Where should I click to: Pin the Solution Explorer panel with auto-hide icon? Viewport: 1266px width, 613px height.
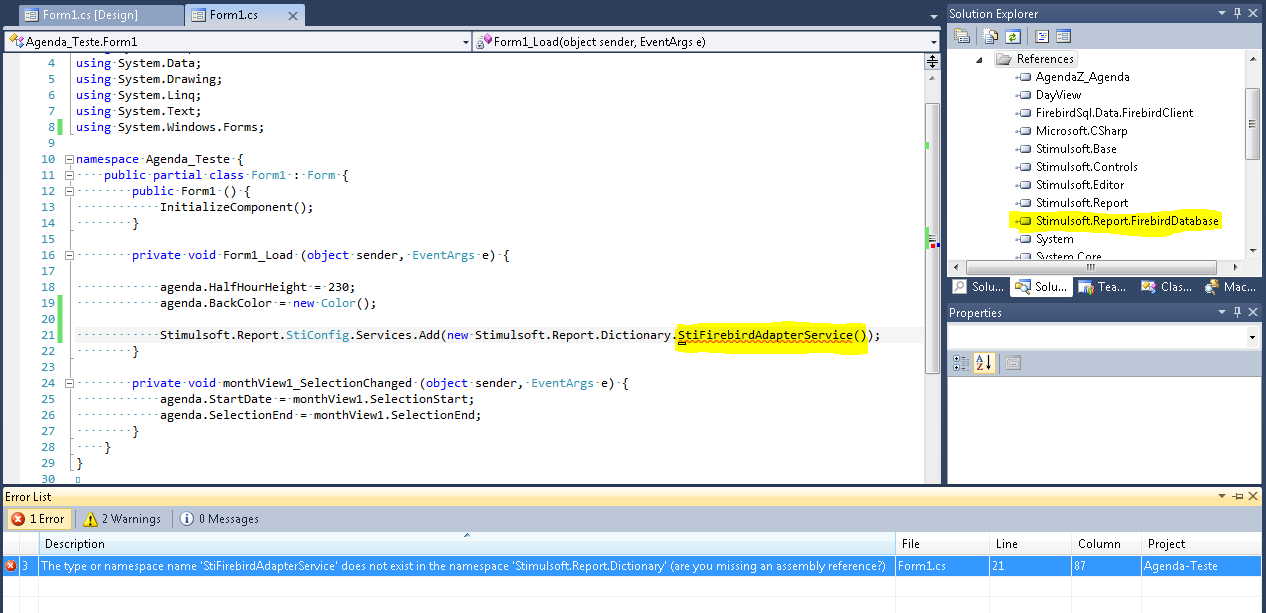pos(1238,13)
